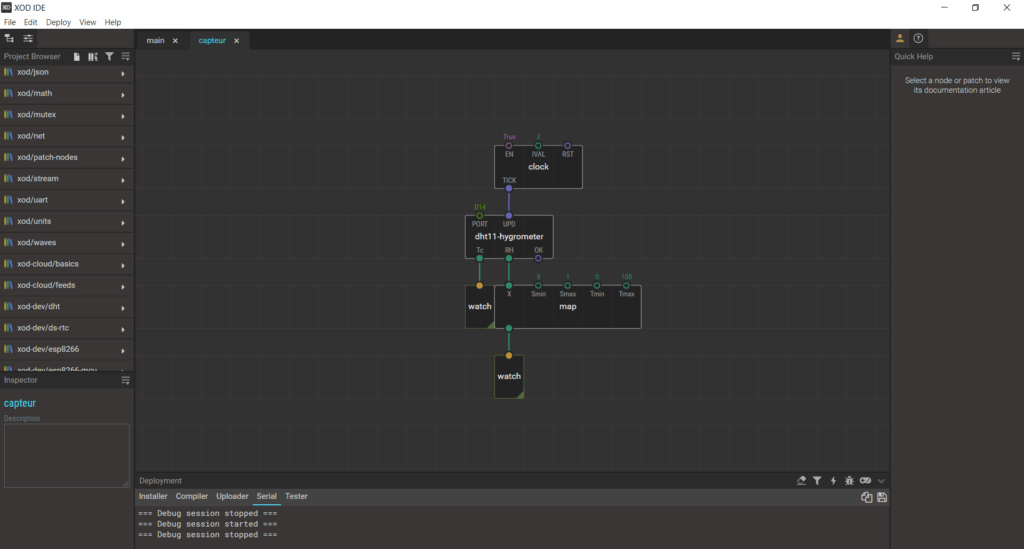The height and width of the screenshot is (549, 1024).
Task: Start debugging with the bug icon
Action: tap(849, 480)
